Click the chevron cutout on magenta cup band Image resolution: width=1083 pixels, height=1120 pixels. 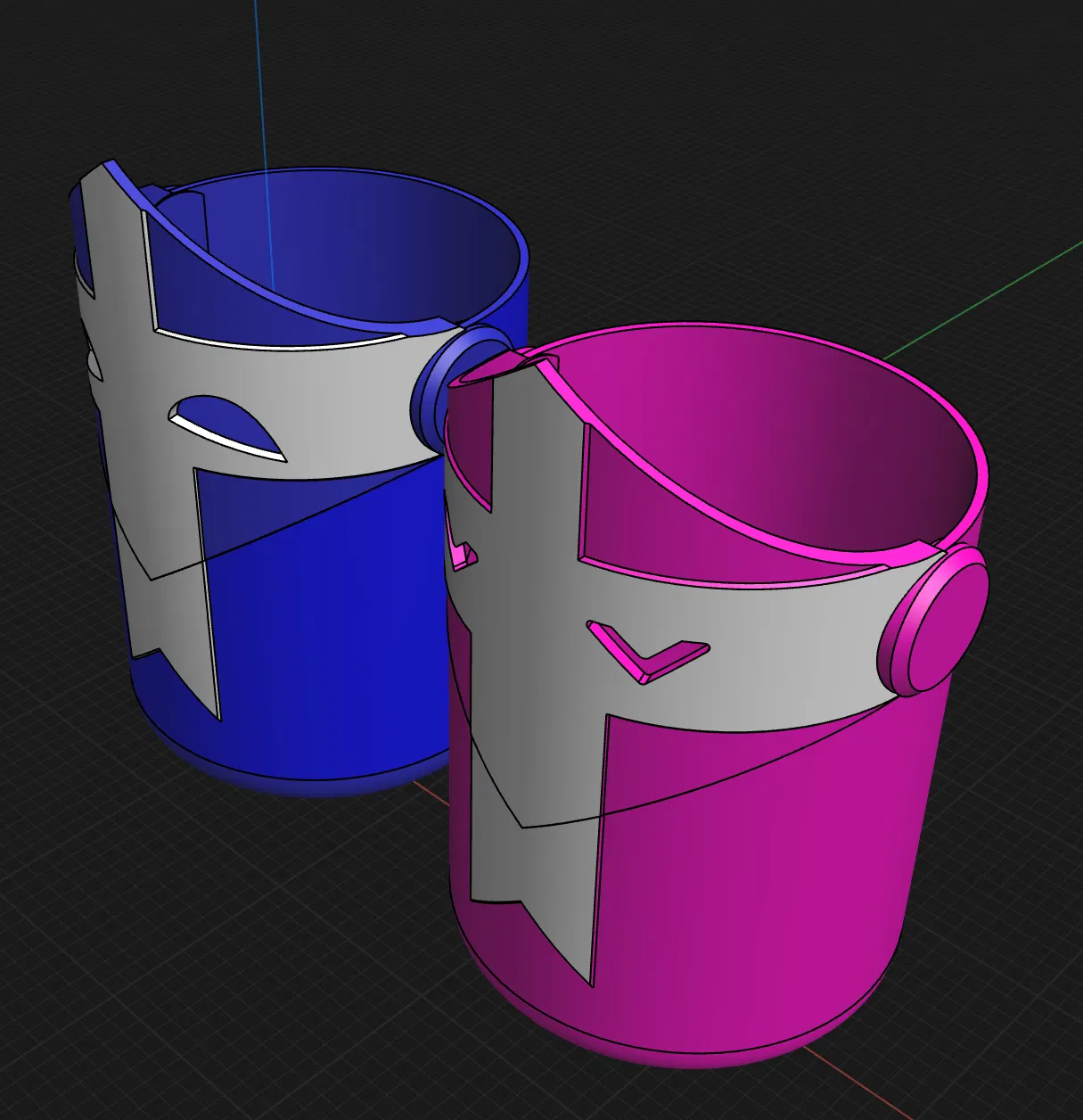648,653
